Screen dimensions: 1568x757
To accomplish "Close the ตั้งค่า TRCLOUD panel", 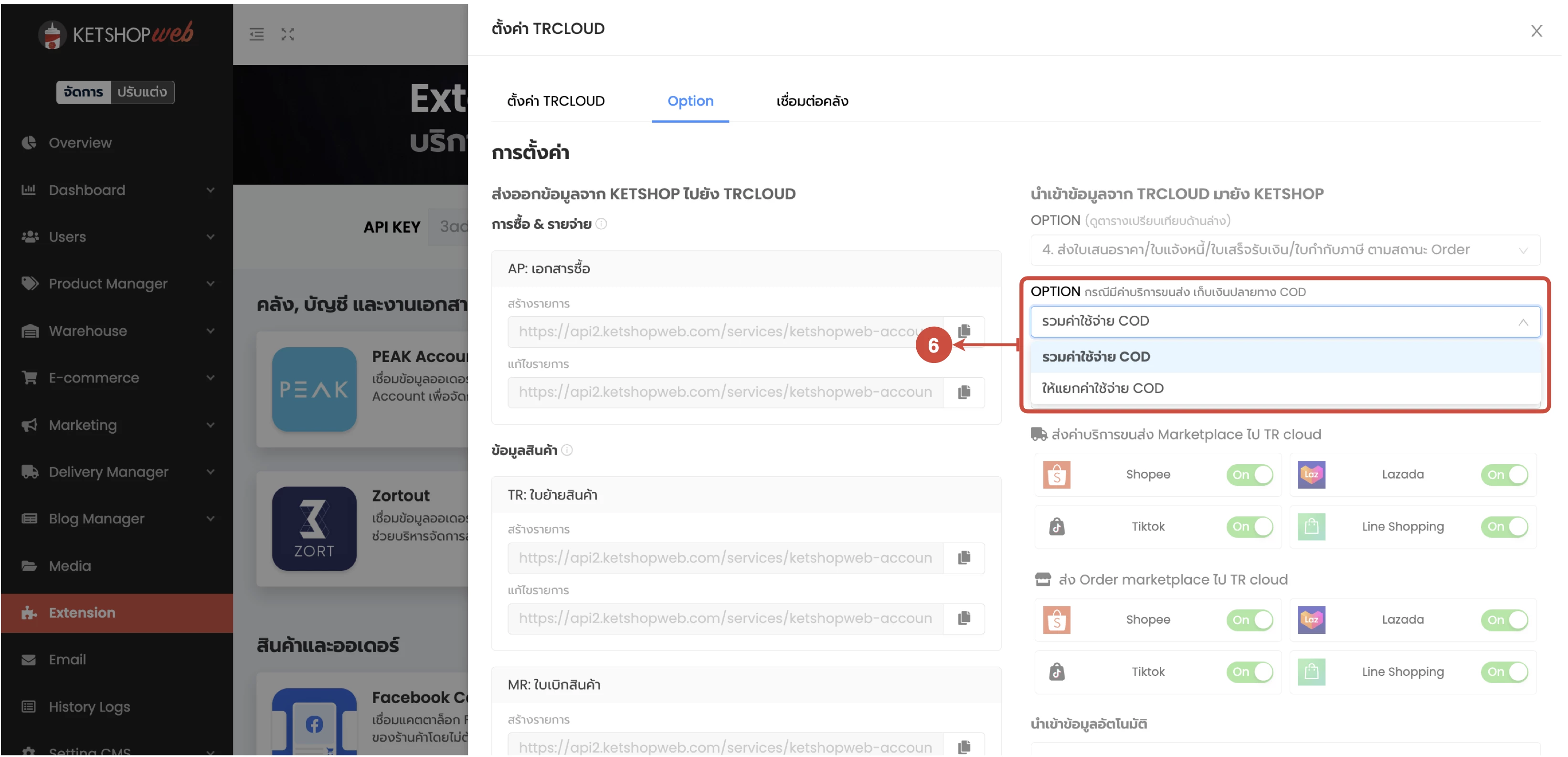I will click(1536, 31).
